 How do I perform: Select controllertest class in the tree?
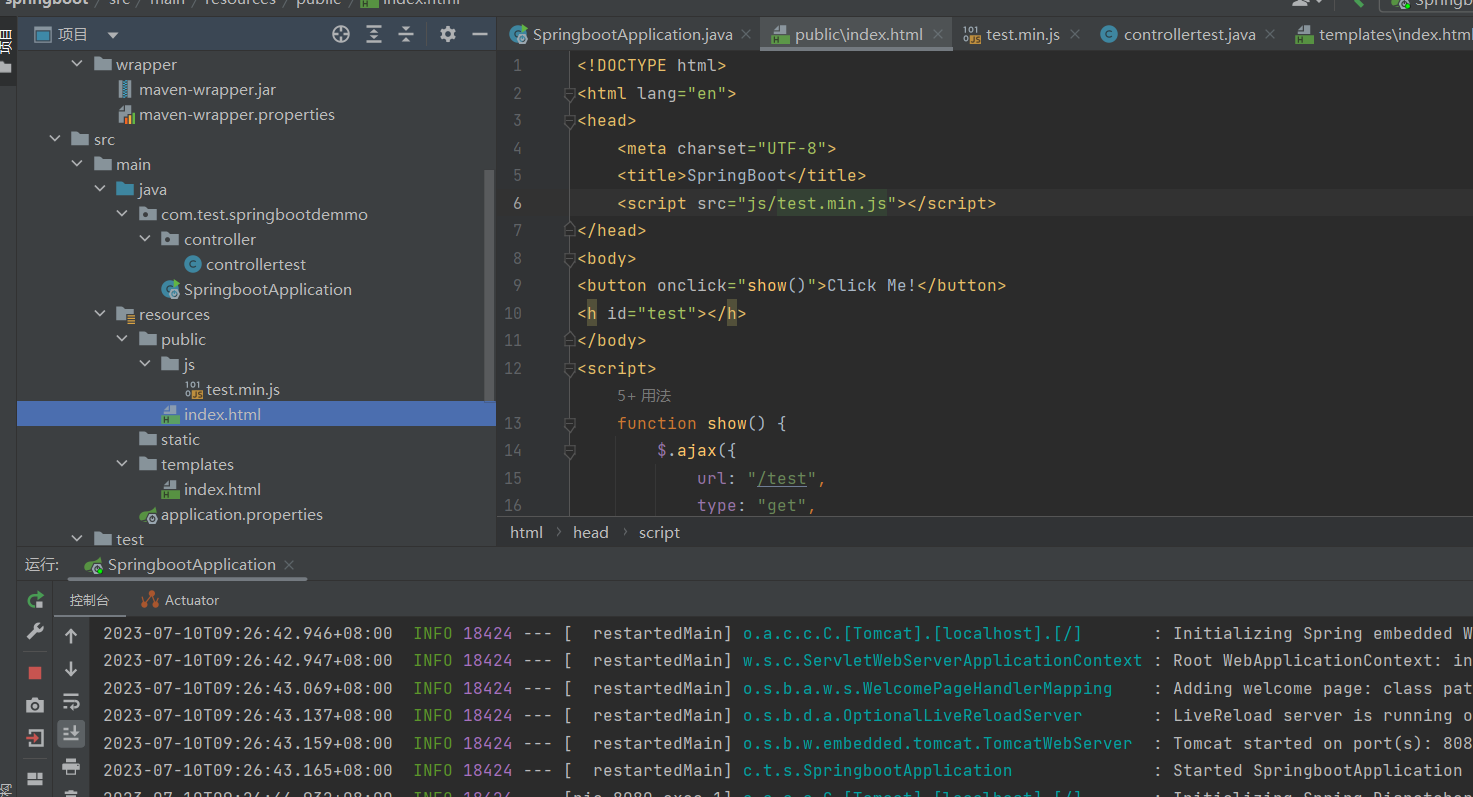tap(256, 264)
